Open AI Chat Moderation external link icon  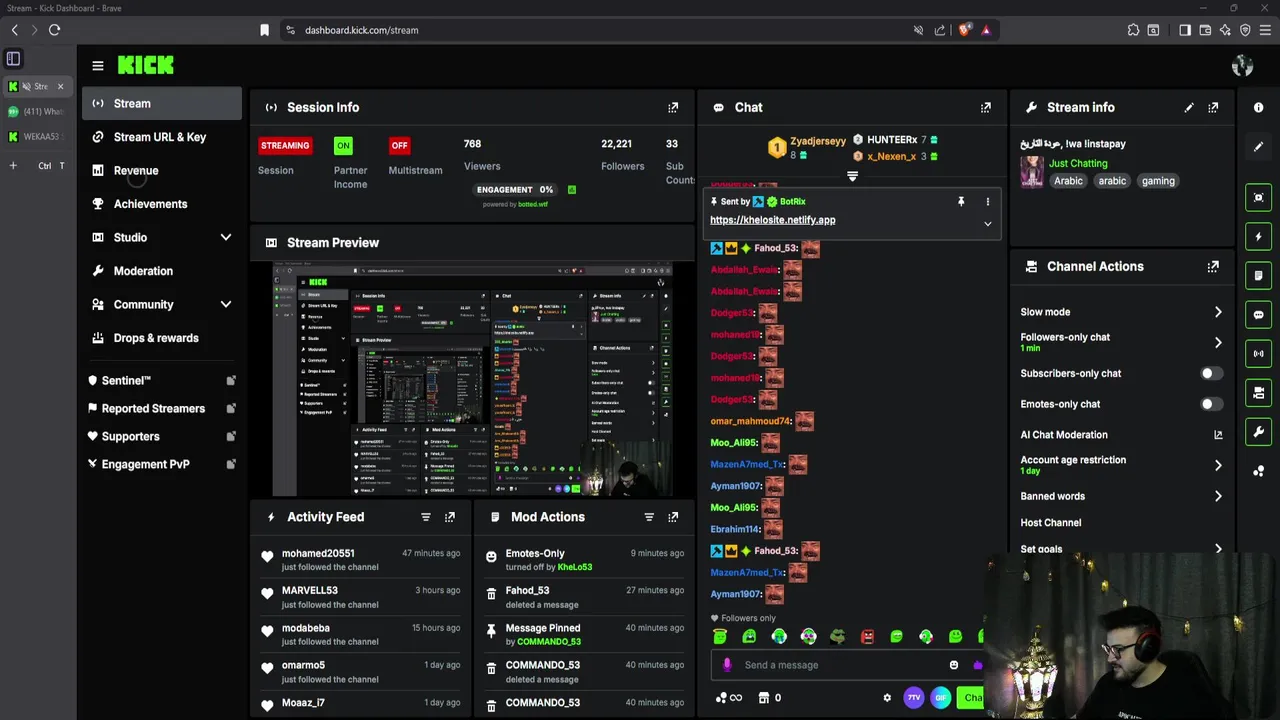[1218, 435]
